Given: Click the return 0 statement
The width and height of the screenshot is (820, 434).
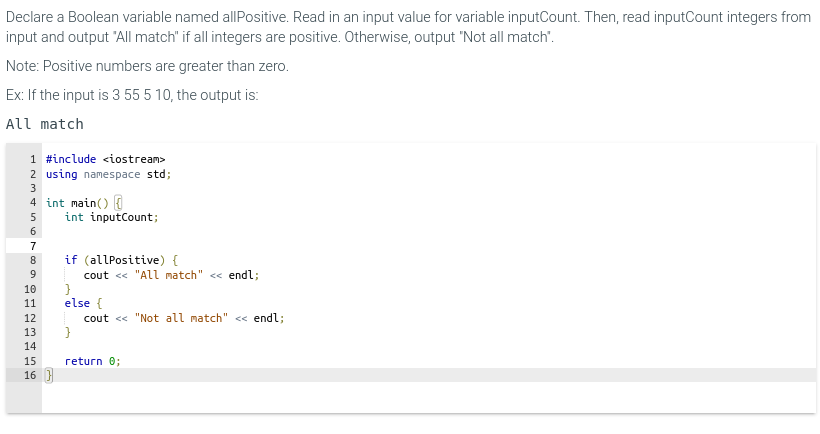Looking at the screenshot, I should tap(93, 361).
